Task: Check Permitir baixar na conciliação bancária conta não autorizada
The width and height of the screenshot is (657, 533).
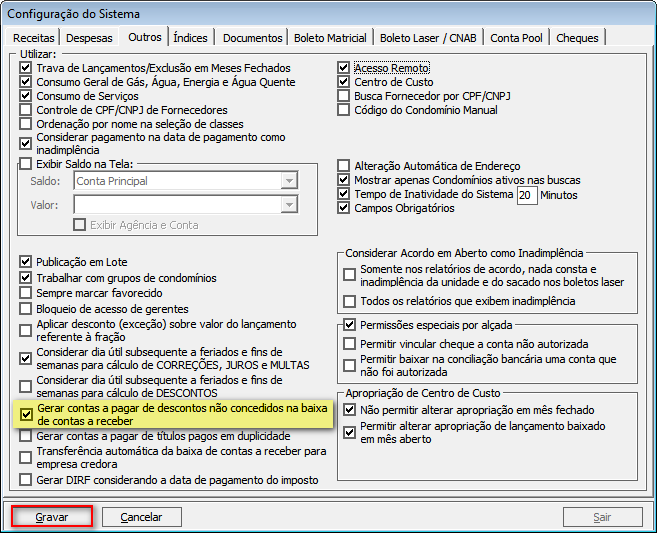Action: (x=349, y=365)
